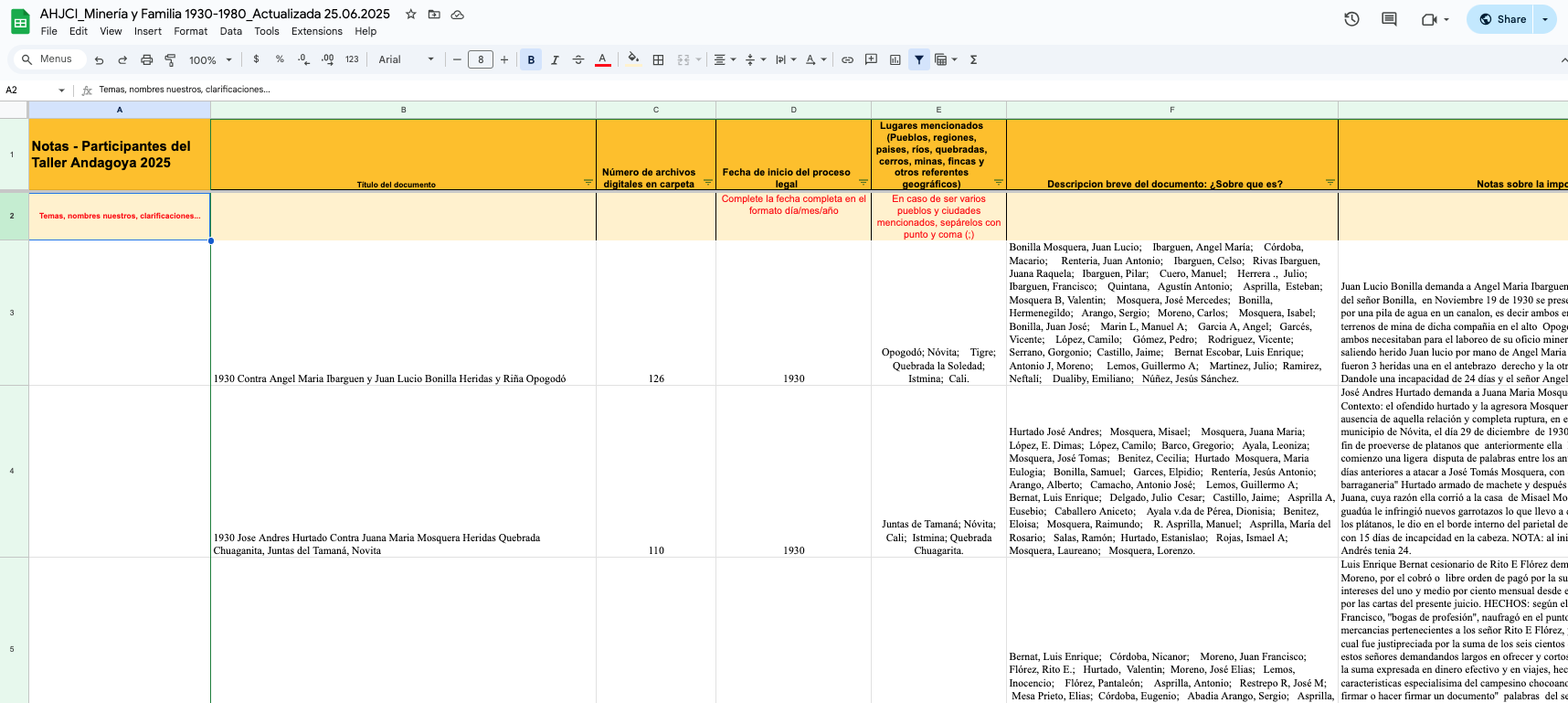Expand the Share options arrow
The height and width of the screenshot is (703, 1568).
tap(1545, 19)
